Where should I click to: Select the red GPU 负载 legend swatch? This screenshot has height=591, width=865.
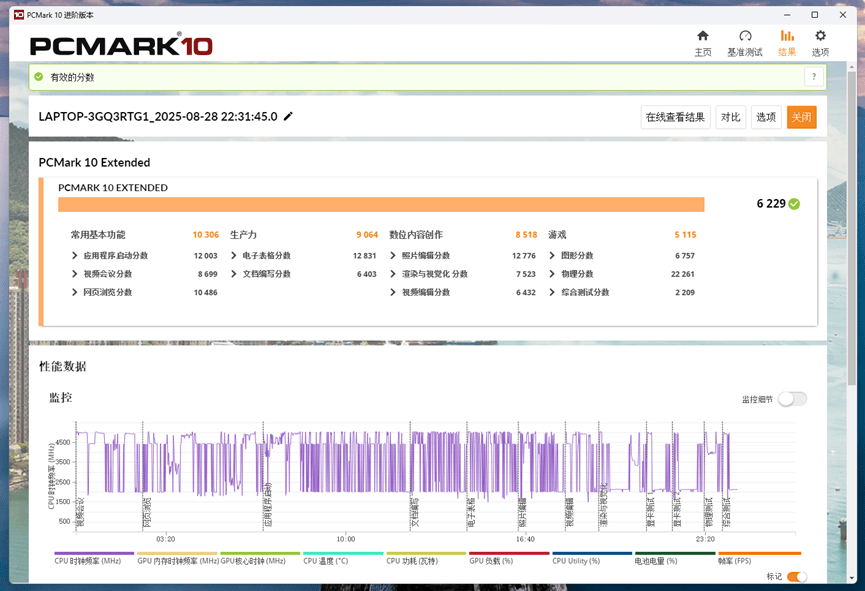coord(507,553)
